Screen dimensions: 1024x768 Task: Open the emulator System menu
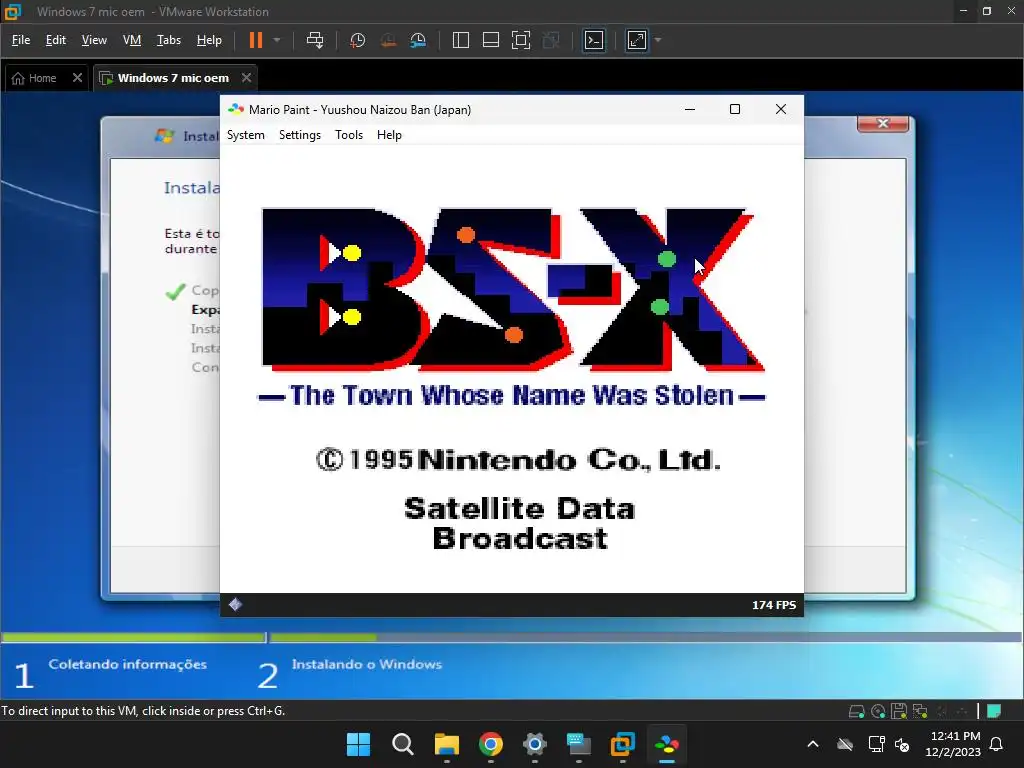[x=246, y=135]
